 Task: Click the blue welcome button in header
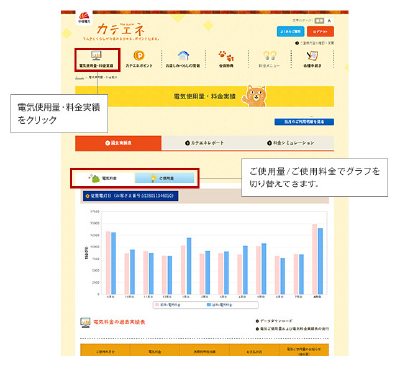click(290, 32)
